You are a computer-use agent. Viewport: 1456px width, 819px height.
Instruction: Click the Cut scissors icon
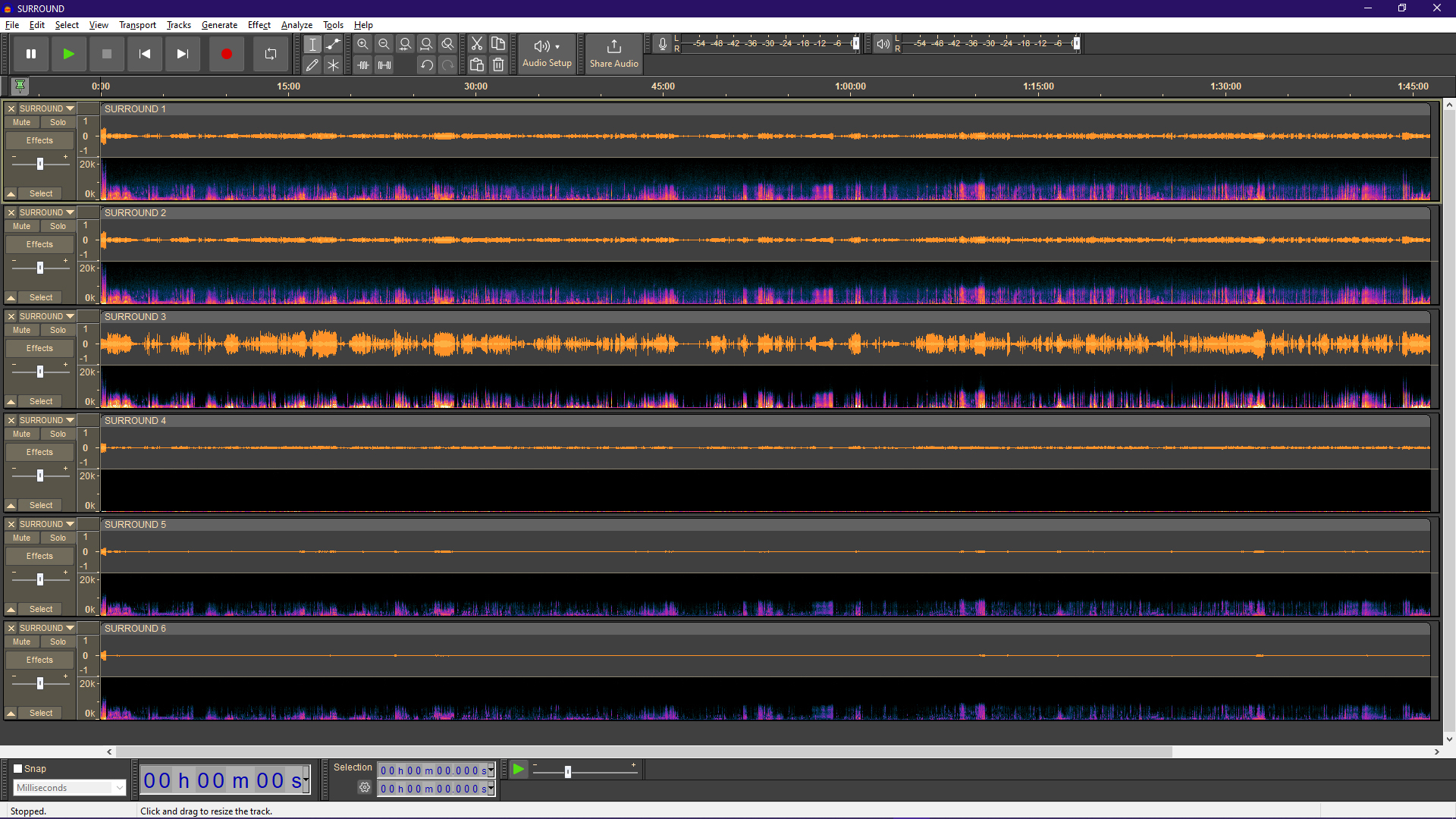click(x=477, y=44)
